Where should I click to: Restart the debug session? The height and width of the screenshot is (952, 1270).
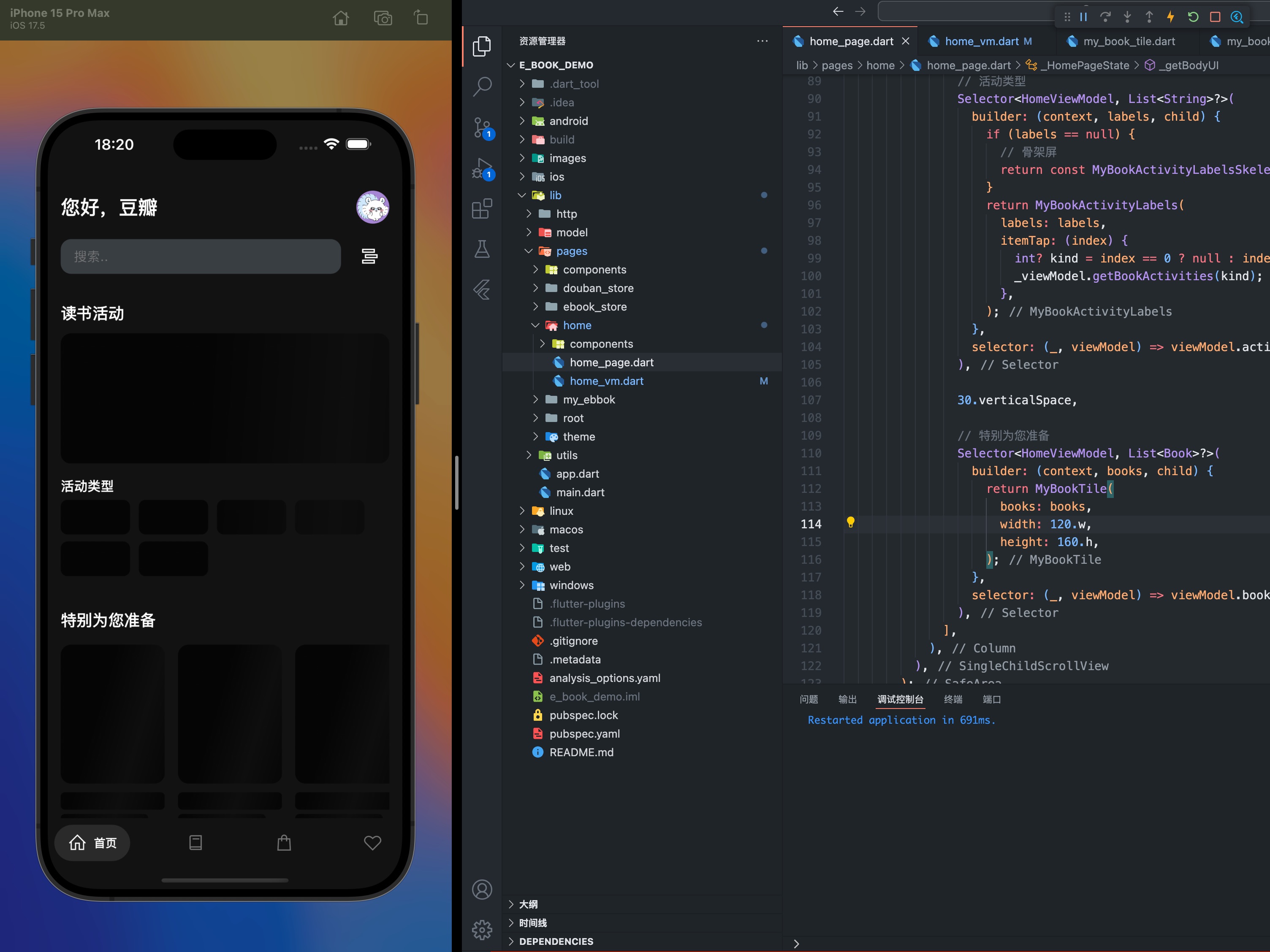(1193, 16)
